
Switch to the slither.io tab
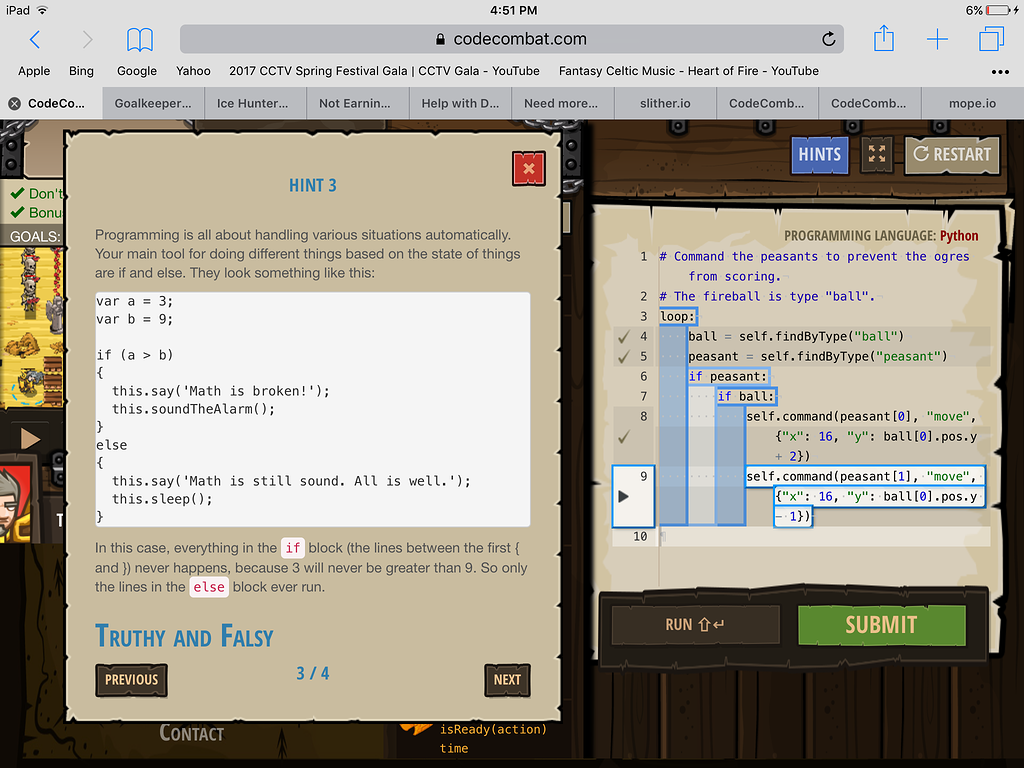[x=664, y=103]
